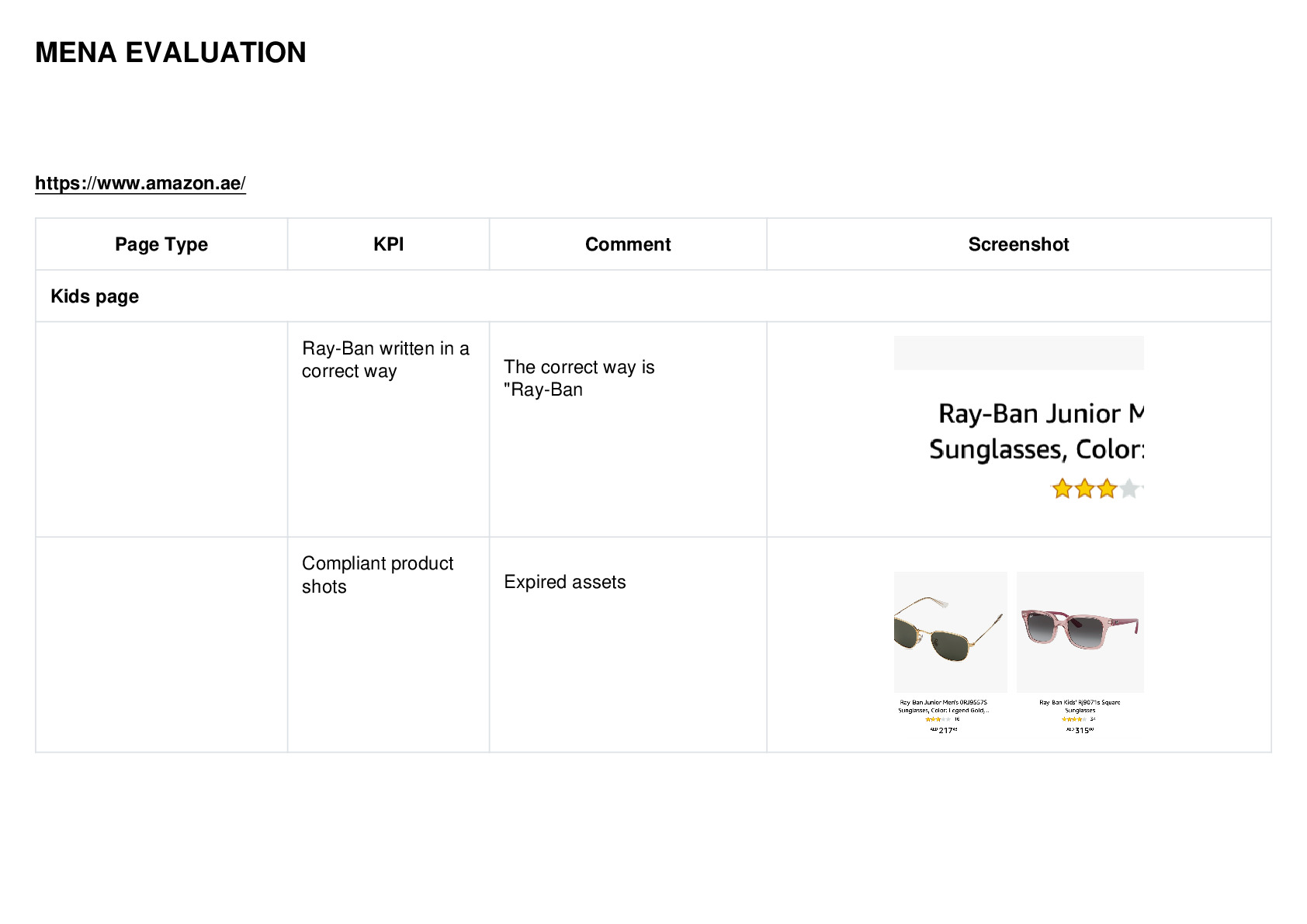Screen dimensions: 1307x924
Task: Select the AED 315 price
Action: tap(1080, 730)
